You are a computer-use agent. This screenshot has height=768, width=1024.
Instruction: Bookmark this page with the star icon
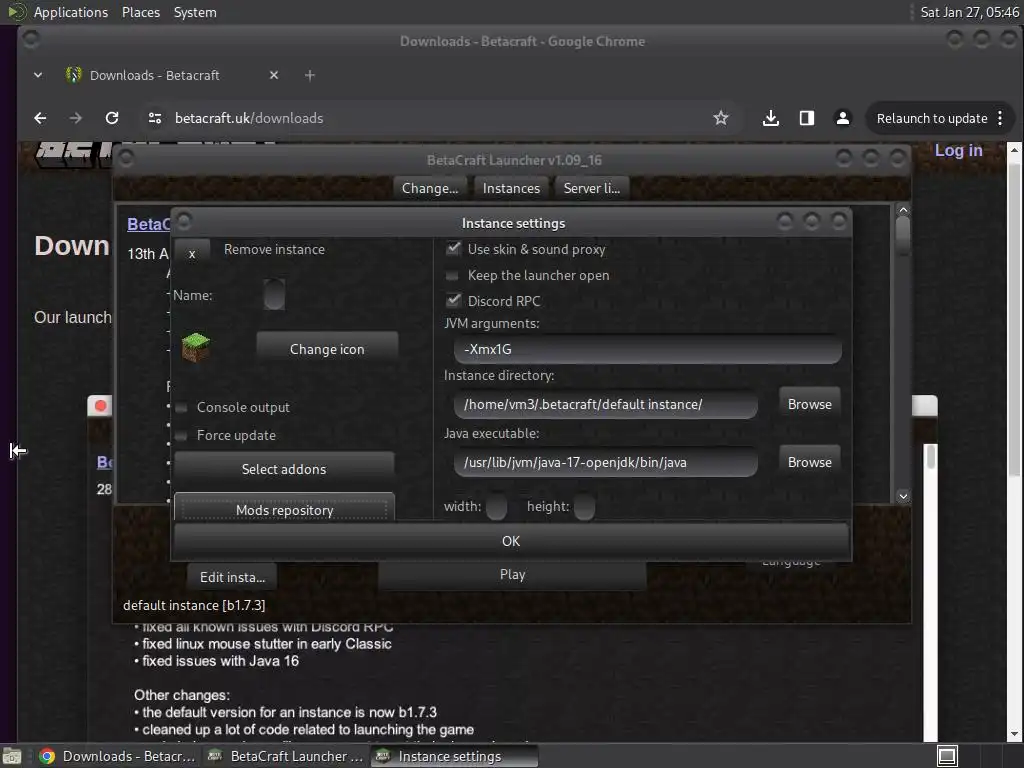click(x=720, y=118)
